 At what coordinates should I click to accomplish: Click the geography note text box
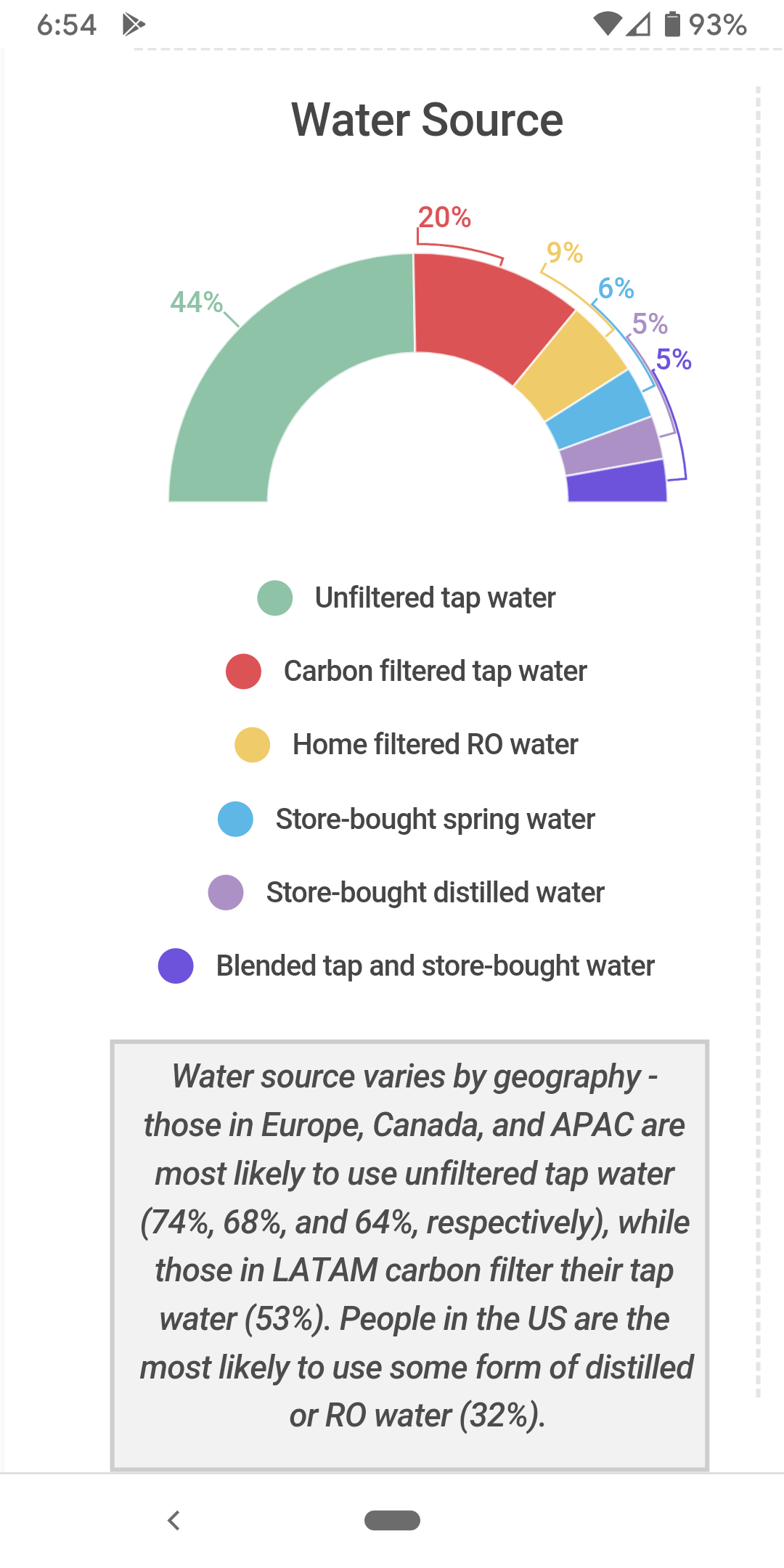[x=409, y=1255]
